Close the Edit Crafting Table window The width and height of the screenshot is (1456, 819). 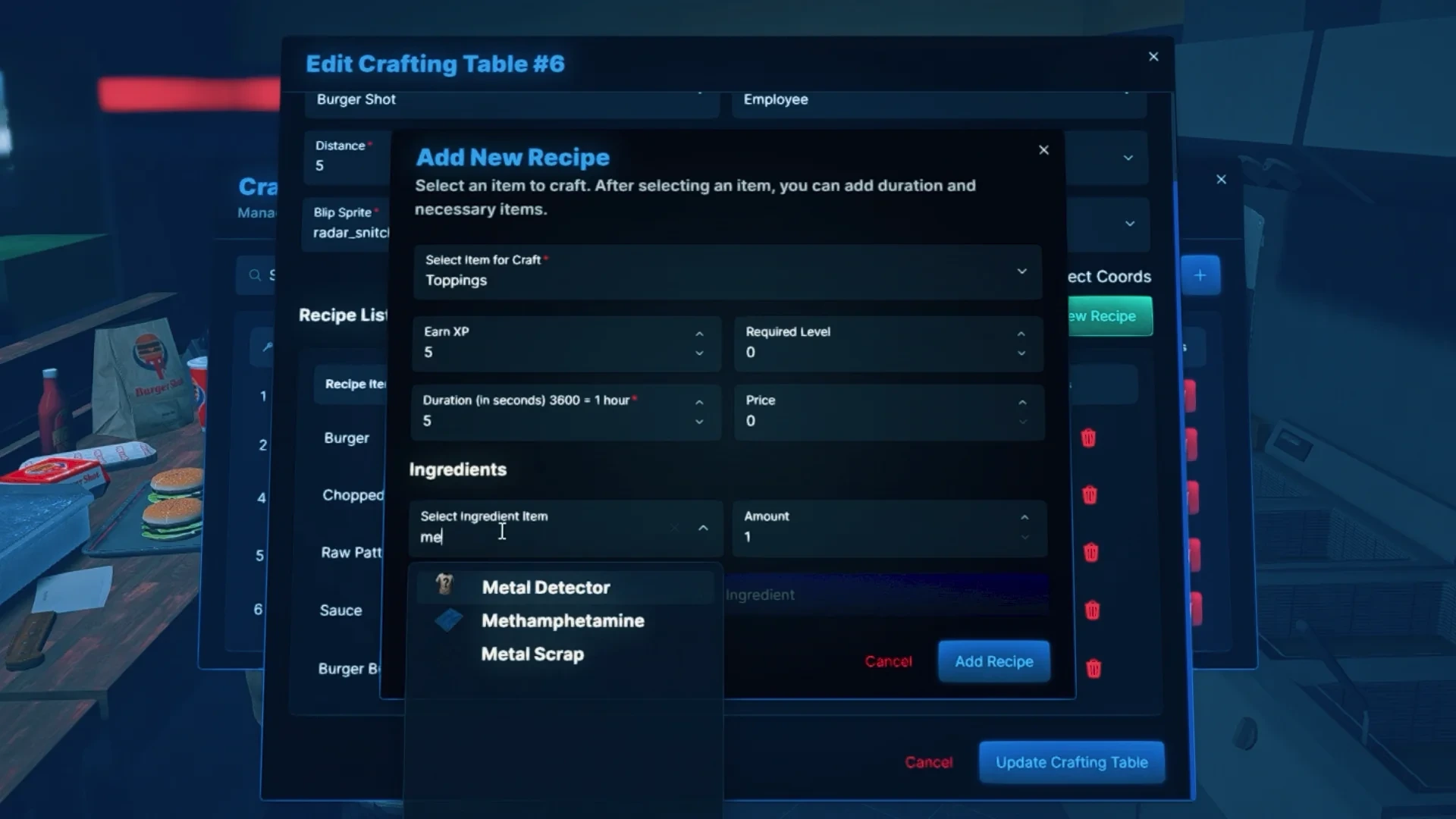(1153, 57)
